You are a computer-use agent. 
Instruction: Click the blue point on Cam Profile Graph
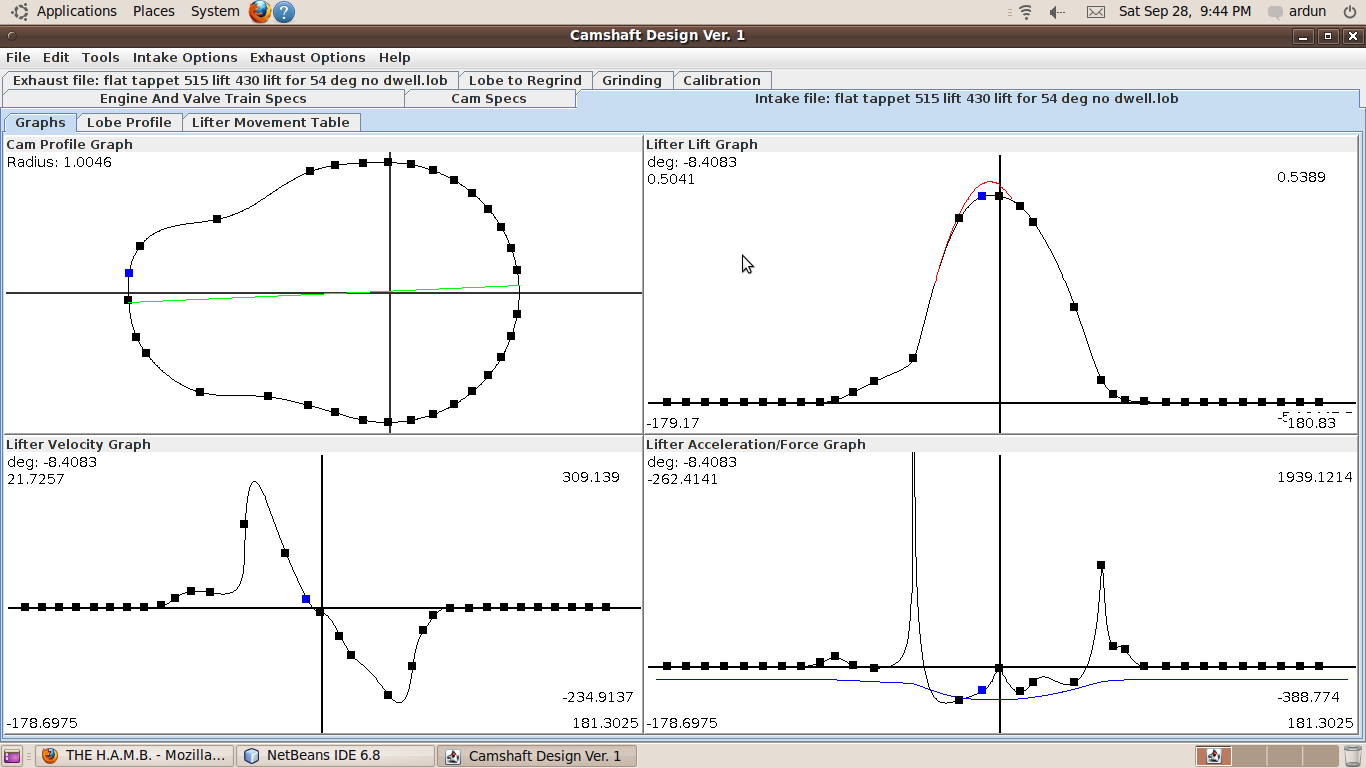(129, 273)
